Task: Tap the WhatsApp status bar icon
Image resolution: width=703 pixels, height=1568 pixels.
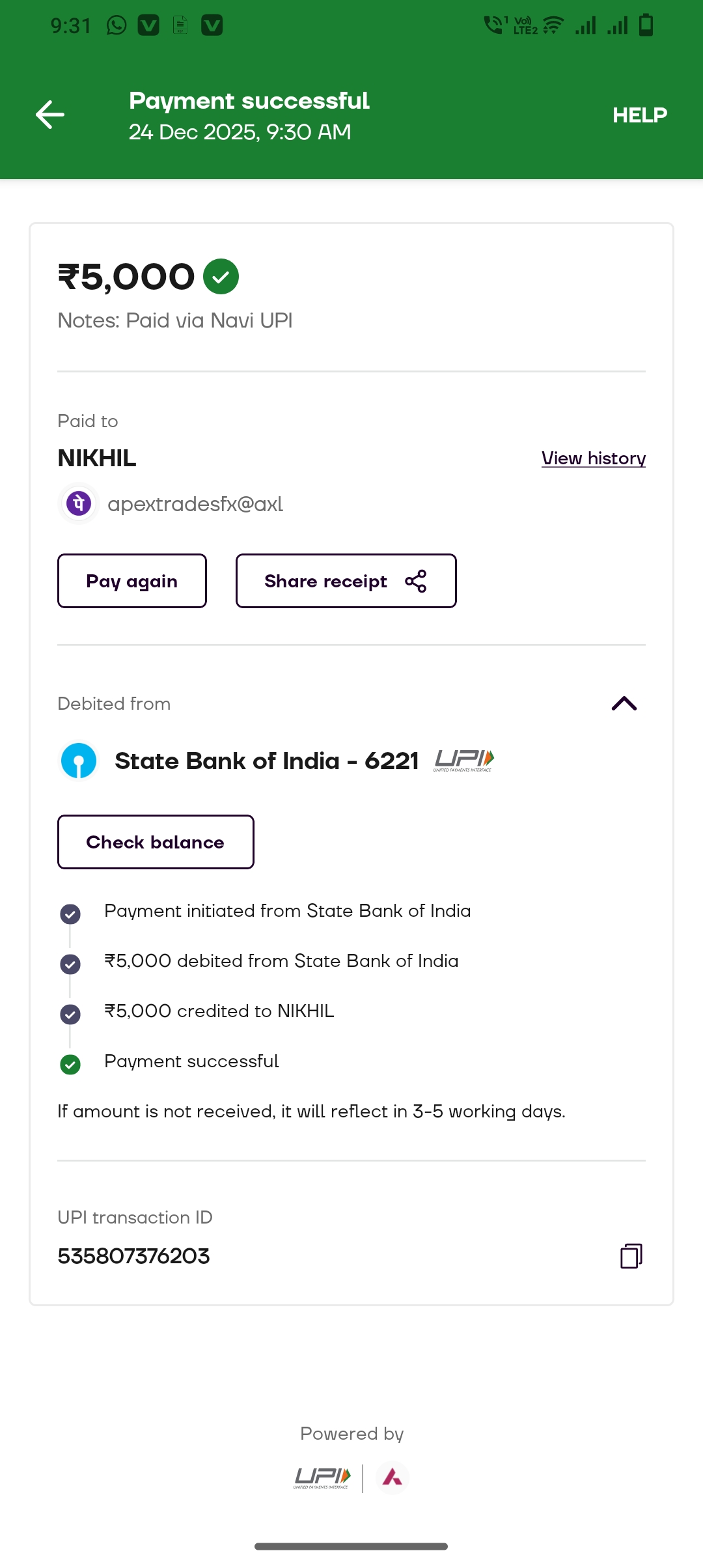Action: (117, 25)
